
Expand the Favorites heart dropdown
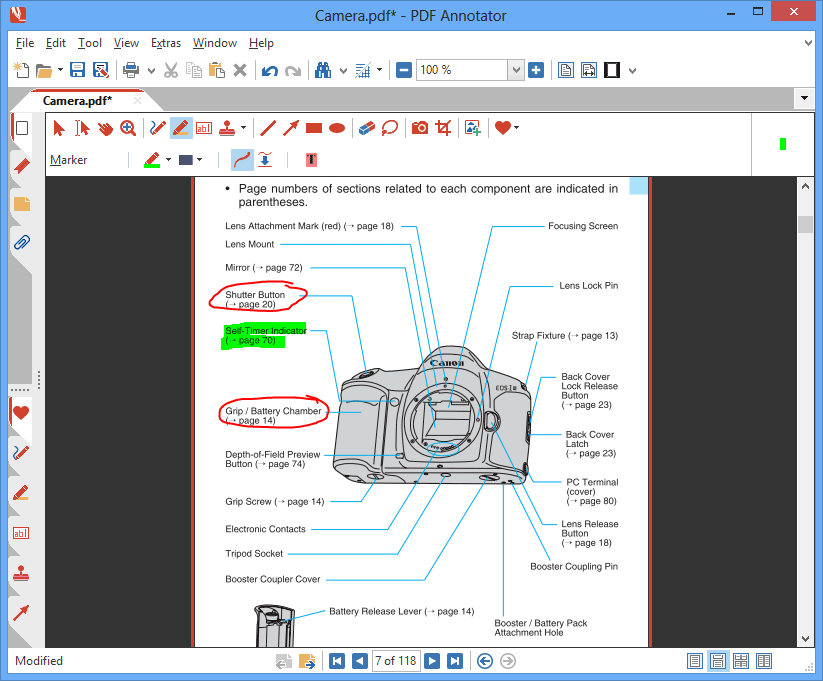517,128
